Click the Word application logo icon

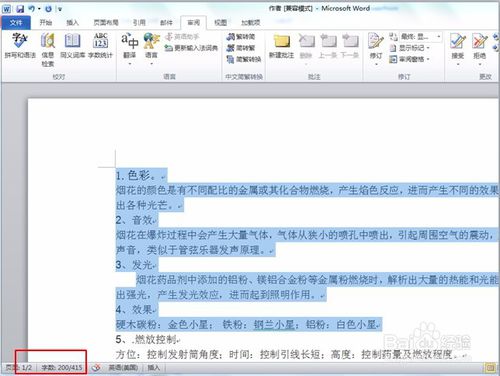point(7,9)
